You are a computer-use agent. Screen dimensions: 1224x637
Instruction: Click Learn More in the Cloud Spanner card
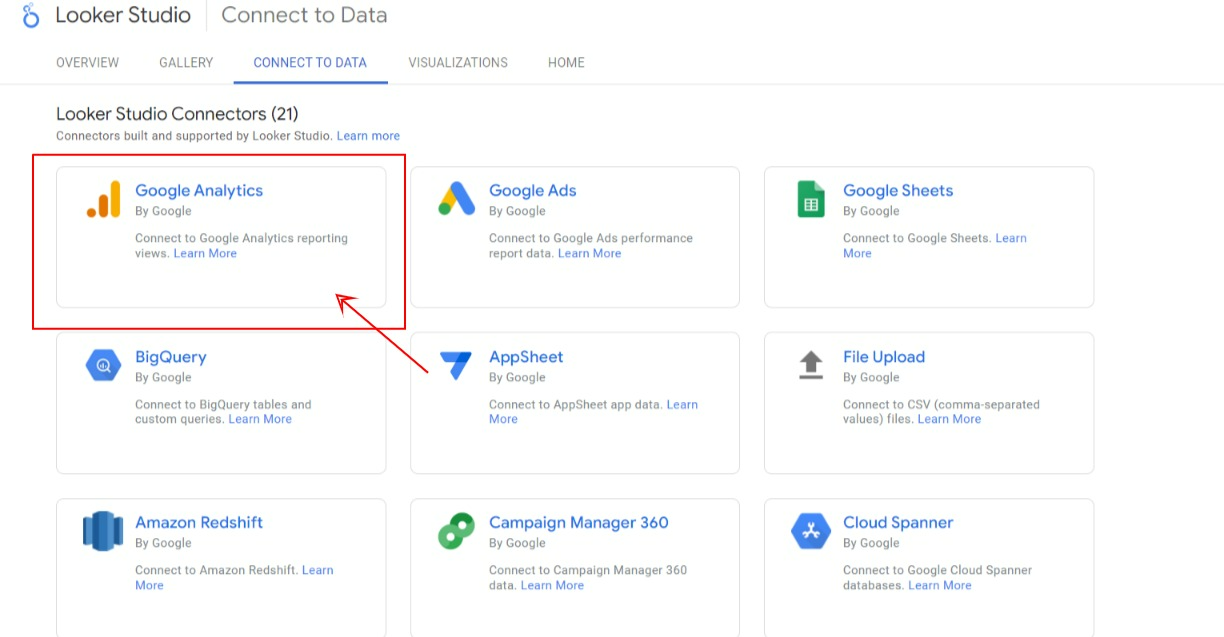[940, 585]
